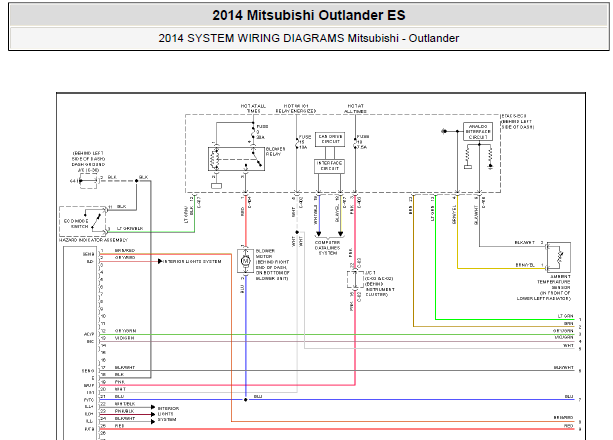Screen dimensions: 613x440
Task: Click the "BLK" label at ECO switch pin 11
Action: pyautogui.click(x=121, y=207)
